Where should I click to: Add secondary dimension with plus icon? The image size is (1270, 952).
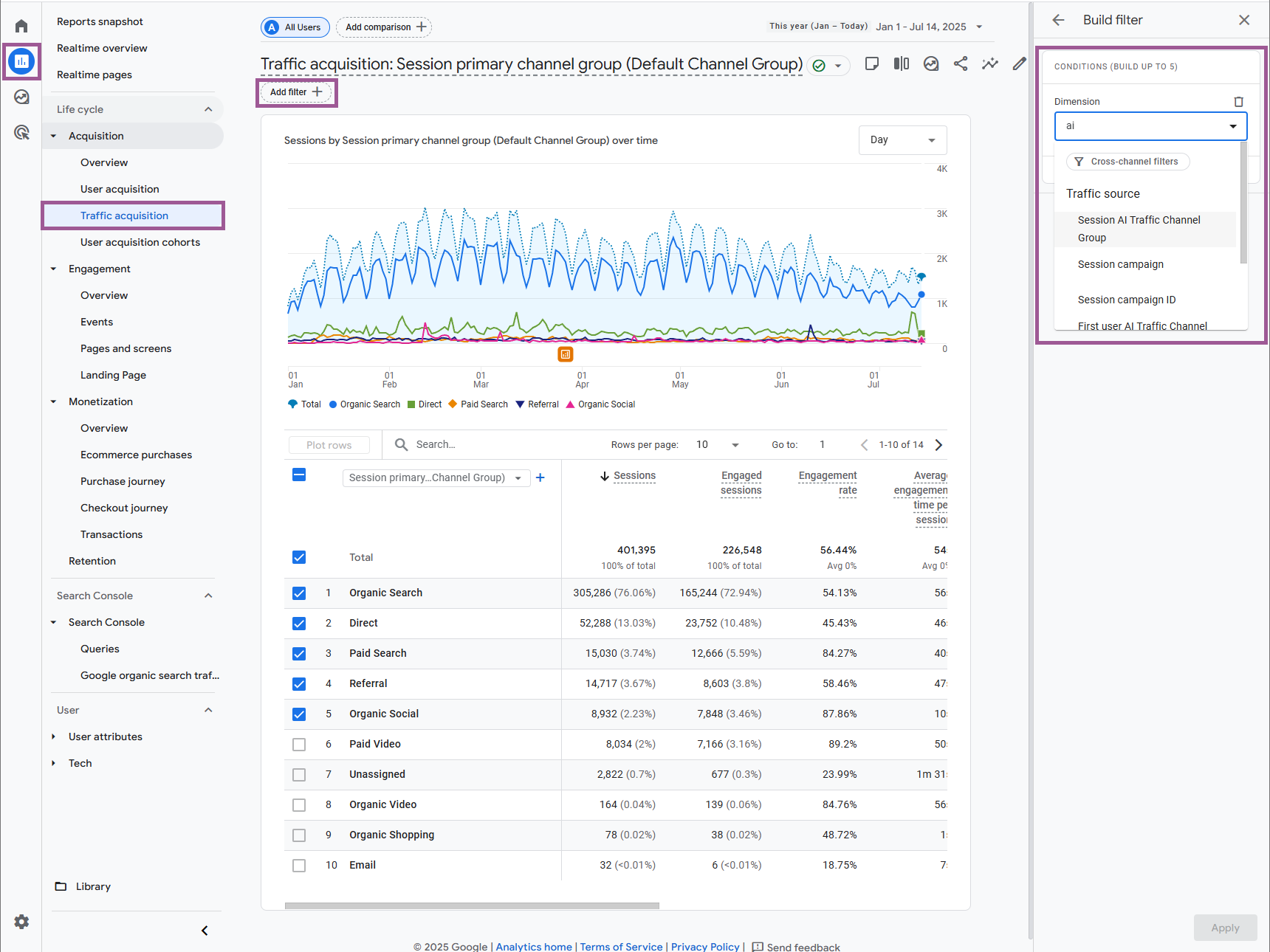pos(540,477)
